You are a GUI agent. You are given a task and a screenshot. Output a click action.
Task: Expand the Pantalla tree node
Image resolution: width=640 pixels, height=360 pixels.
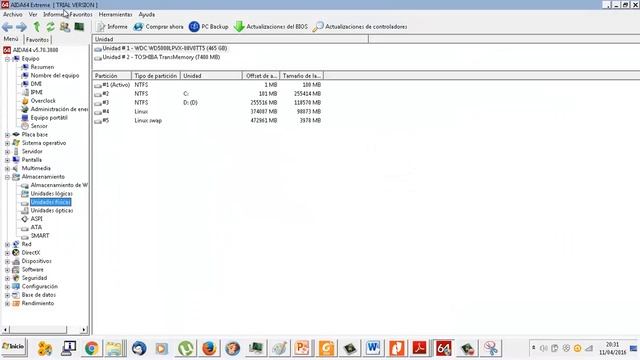point(7,160)
